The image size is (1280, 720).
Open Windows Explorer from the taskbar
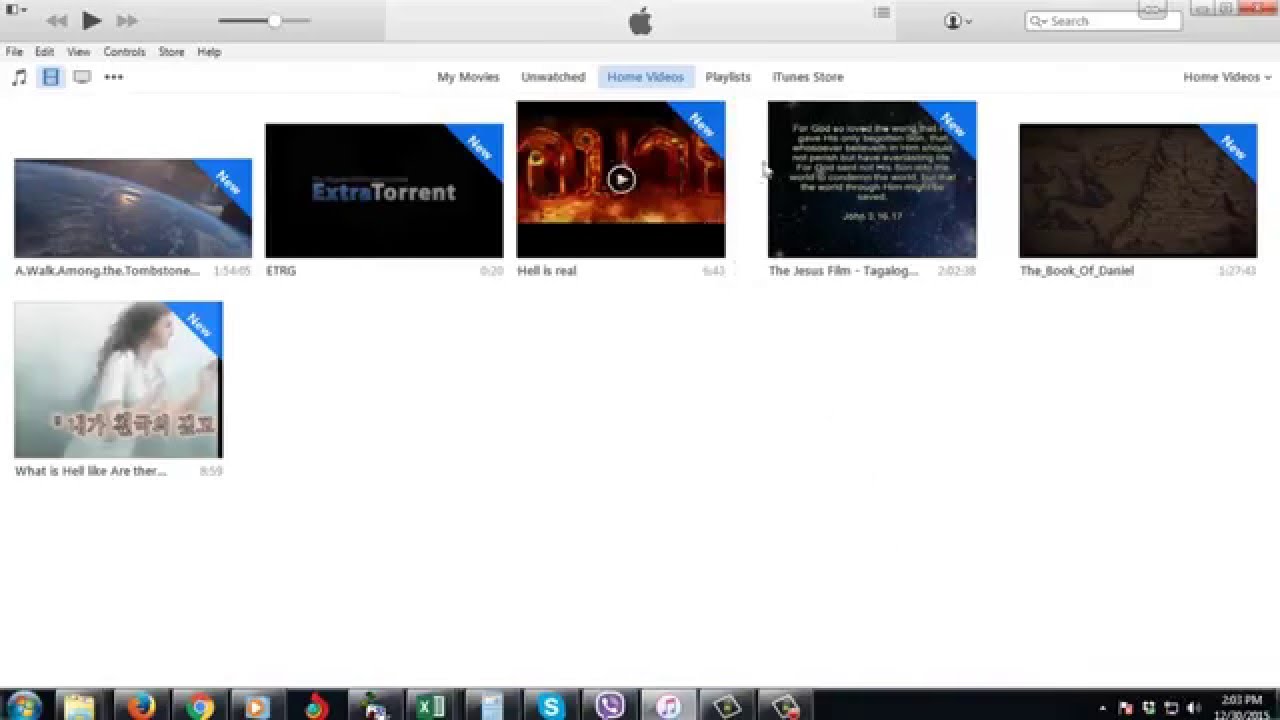point(80,706)
